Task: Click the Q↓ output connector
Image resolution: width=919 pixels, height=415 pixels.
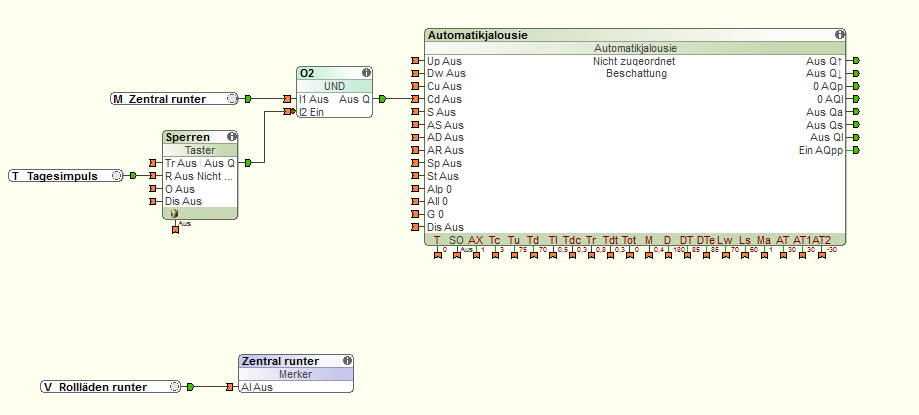Action: click(856, 73)
